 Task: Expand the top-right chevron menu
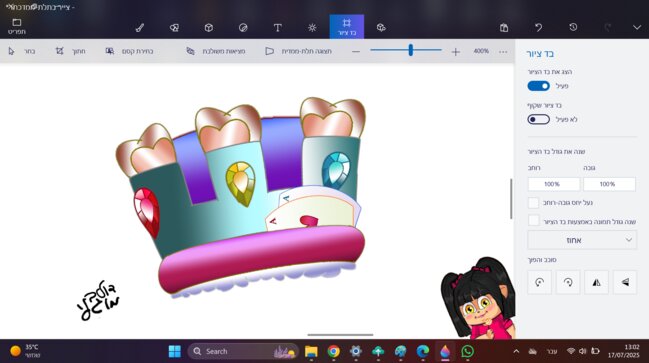pyautogui.click(x=637, y=27)
